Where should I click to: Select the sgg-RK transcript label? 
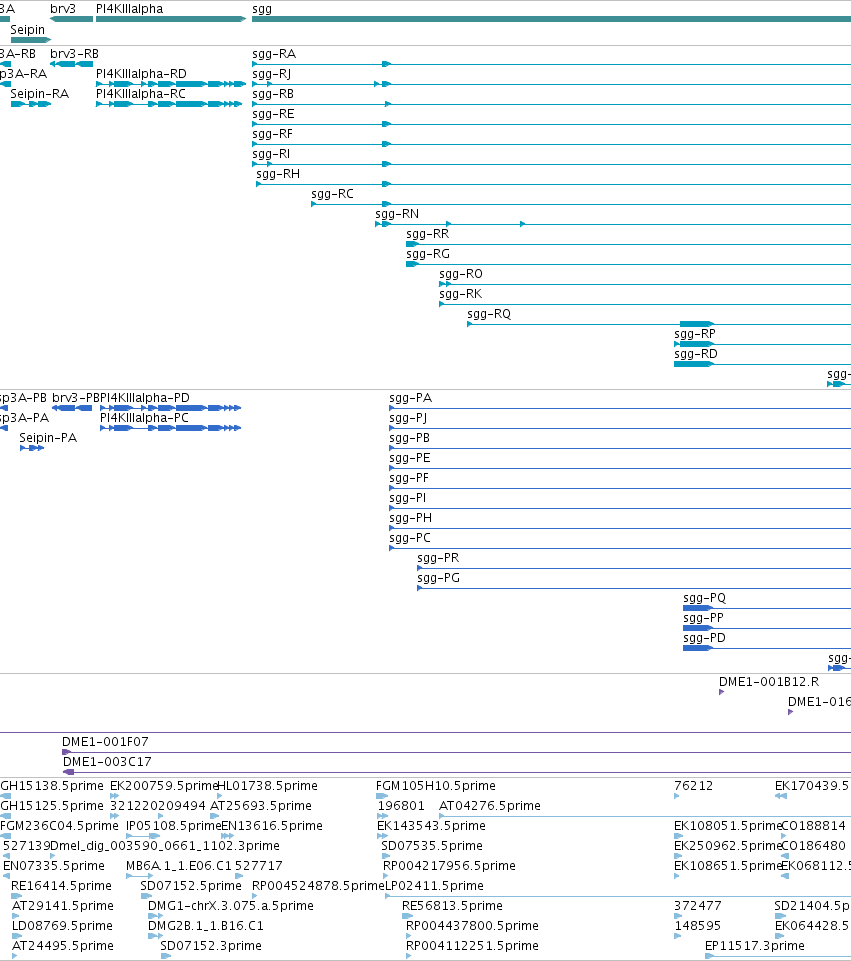tap(461, 294)
